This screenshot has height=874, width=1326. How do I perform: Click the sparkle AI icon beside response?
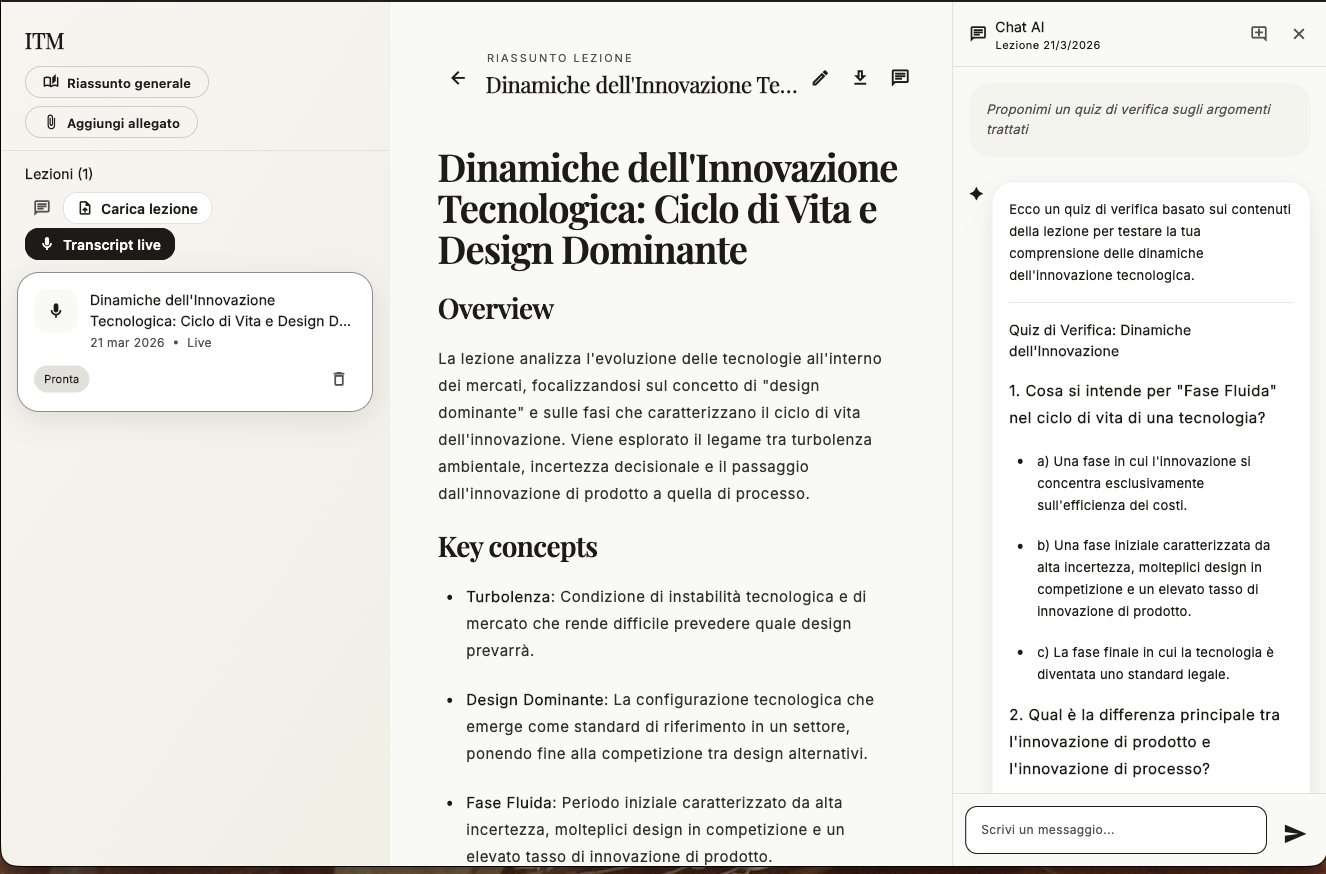coord(976,194)
